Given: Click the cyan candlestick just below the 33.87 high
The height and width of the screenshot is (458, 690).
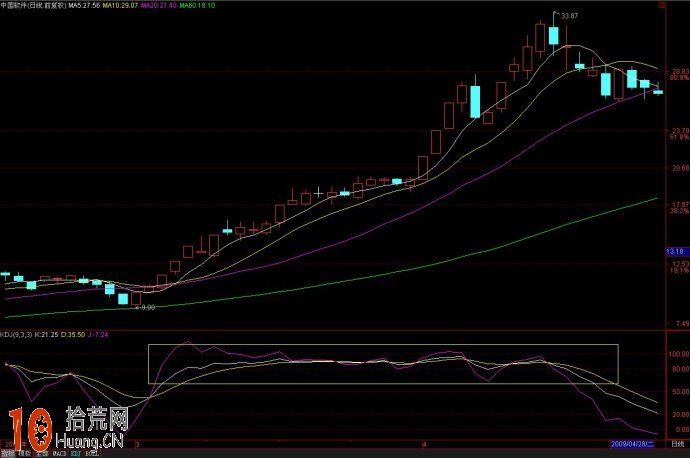Looking at the screenshot, I should point(554,35).
